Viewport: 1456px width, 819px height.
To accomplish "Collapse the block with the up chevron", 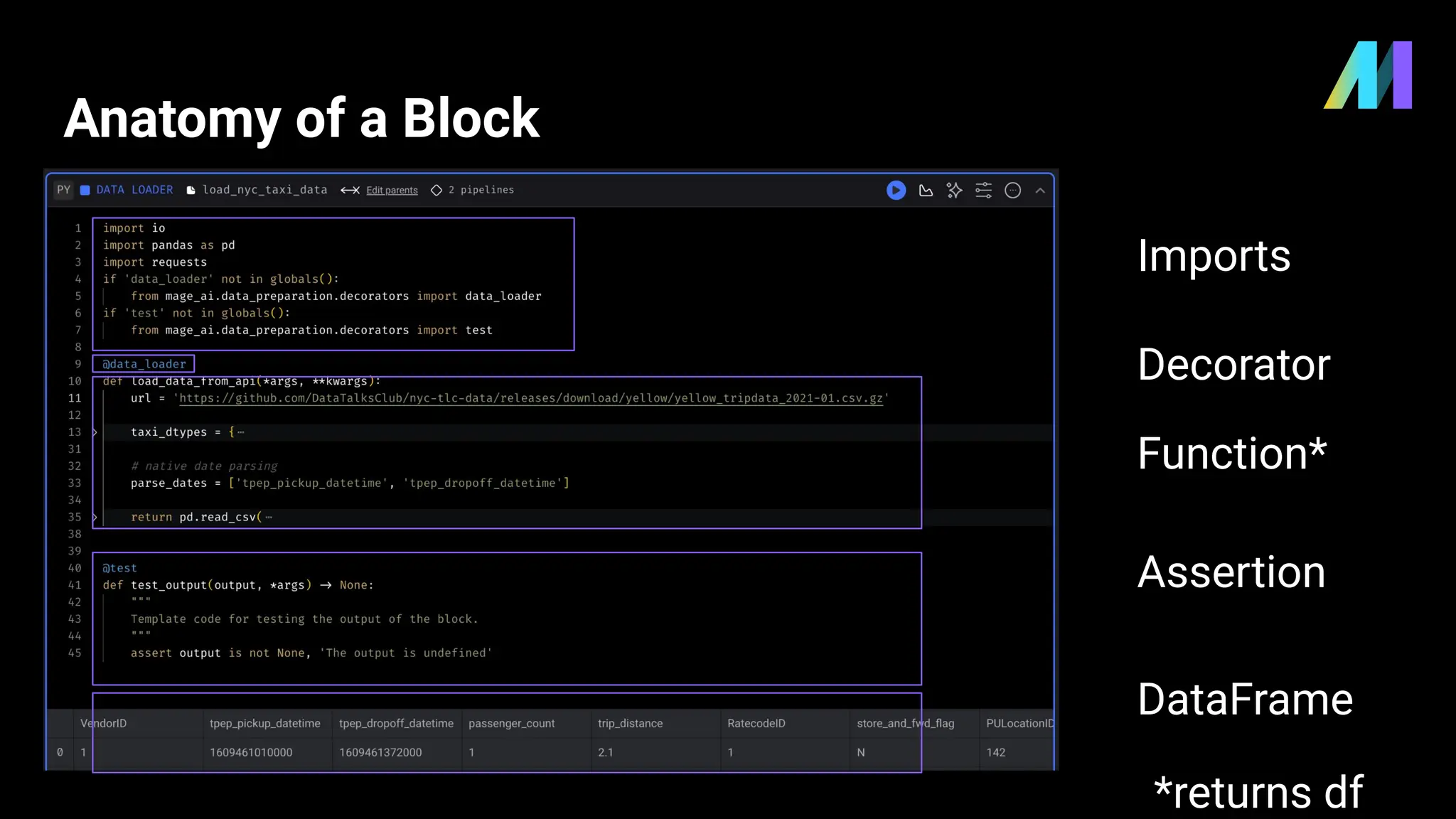I will (1040, 191).
